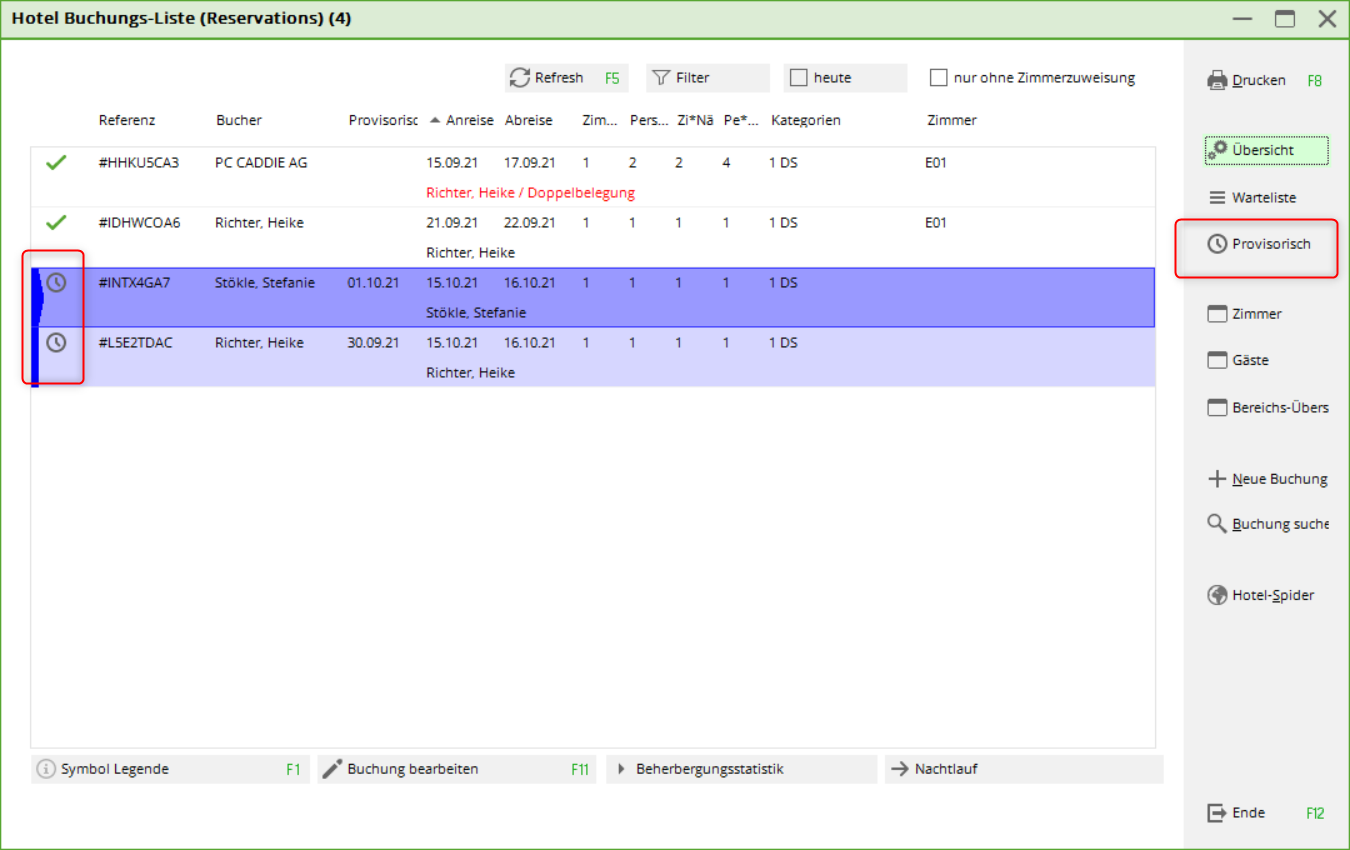Viewport: 1350px width, 850px height.
Task: Click the globe icon for Hotel-Spider
Action: [1217, 595]
